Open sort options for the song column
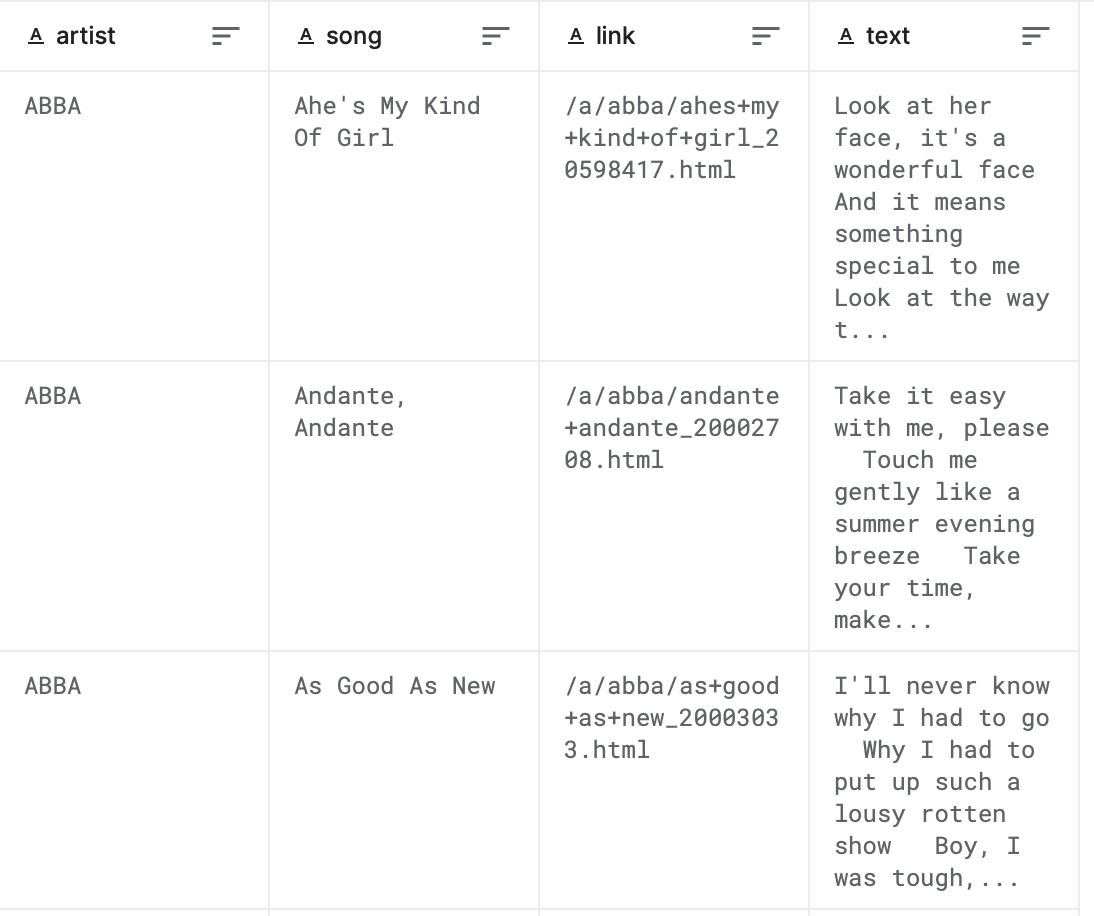The image size is (1094, 916). 495,35
